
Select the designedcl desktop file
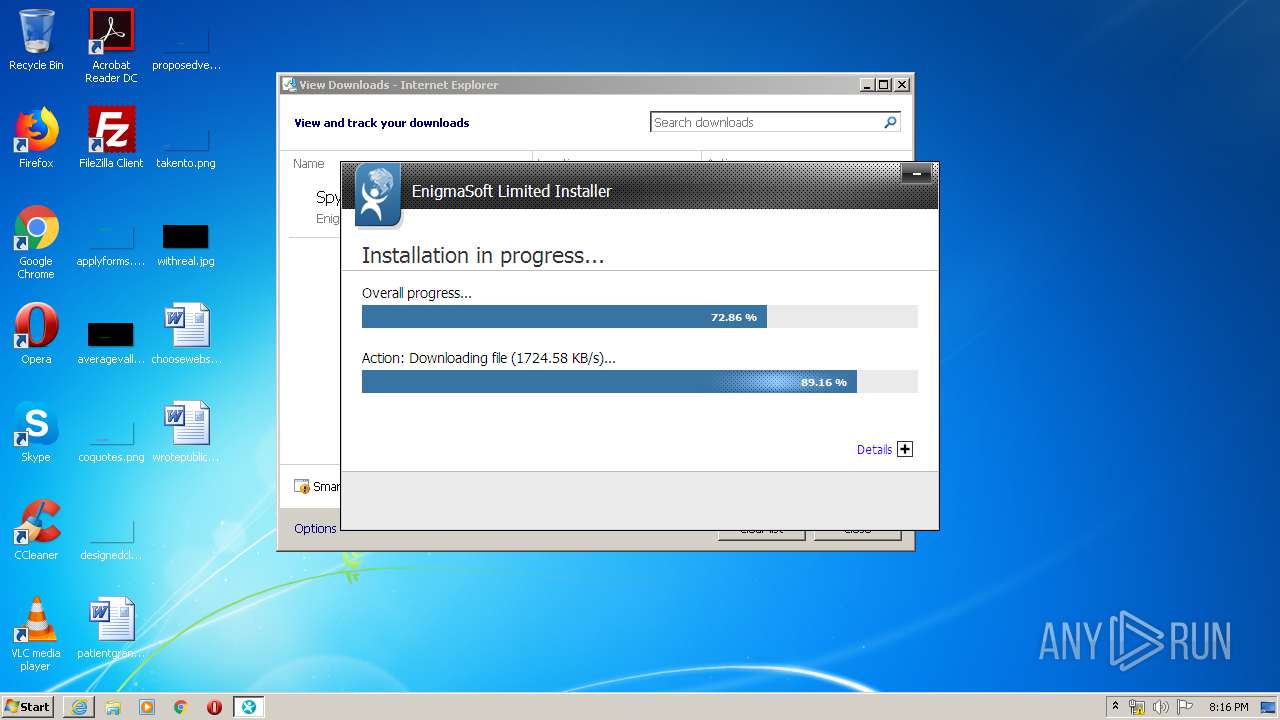(x=111, y=538)
